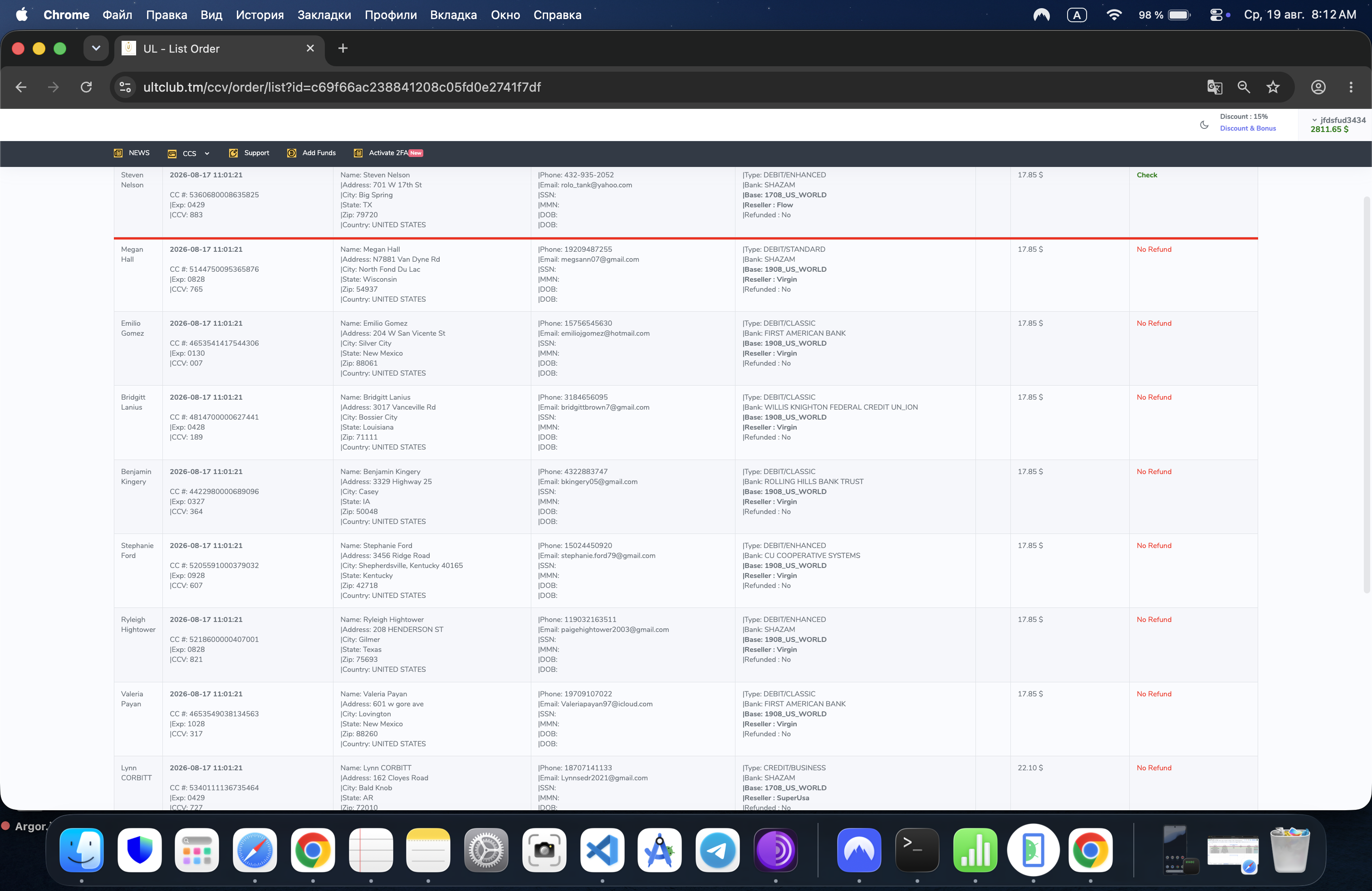1372x891 pixels.
Task: Open Chrome's three-dot menu
Action: pyautogui.click(x=1351, y=87)
